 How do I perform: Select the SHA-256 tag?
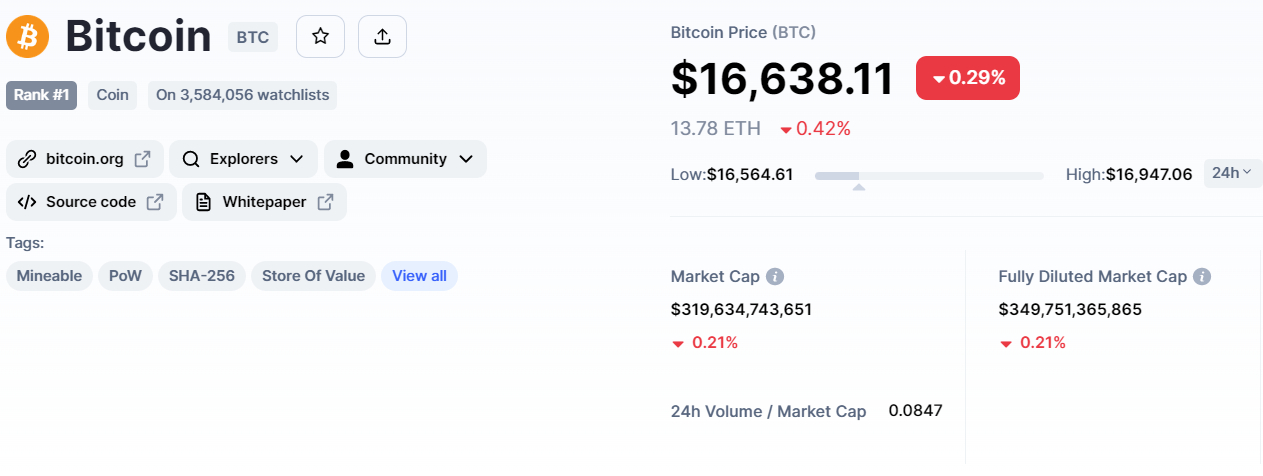pos(201,276)
